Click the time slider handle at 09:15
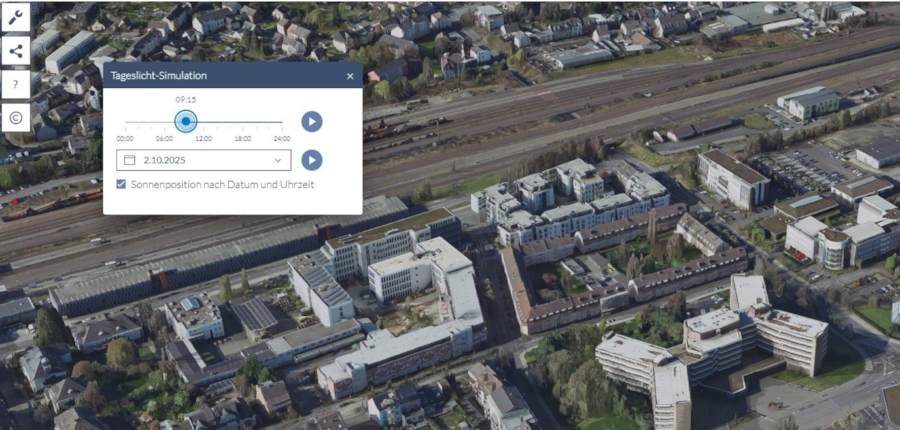The height and width of the screenshot is (430, 900). coord(185,121)
